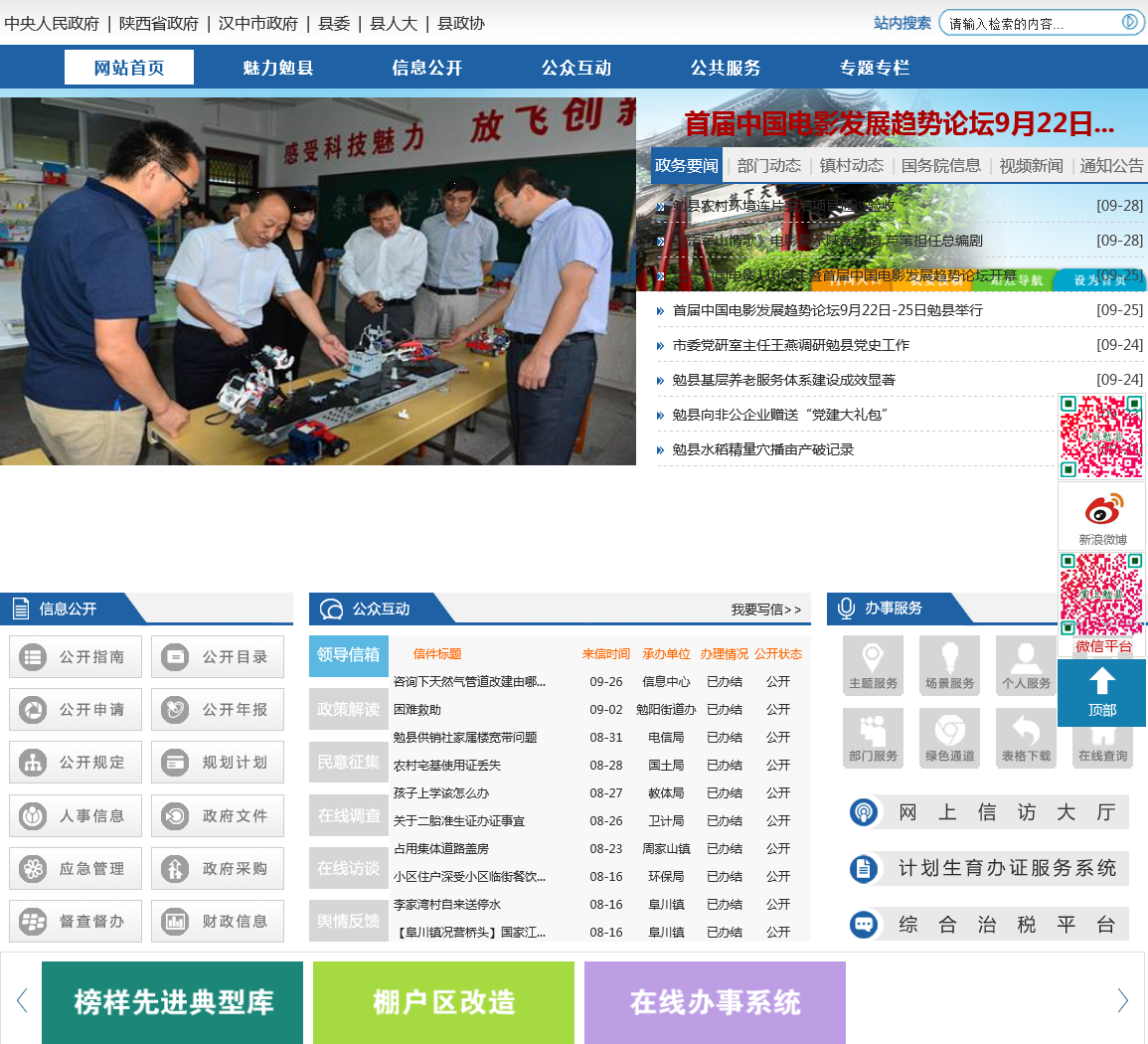1148x1044 pixels.
Task: Switch to 部门动态 news tab
Action: point(768,166)
